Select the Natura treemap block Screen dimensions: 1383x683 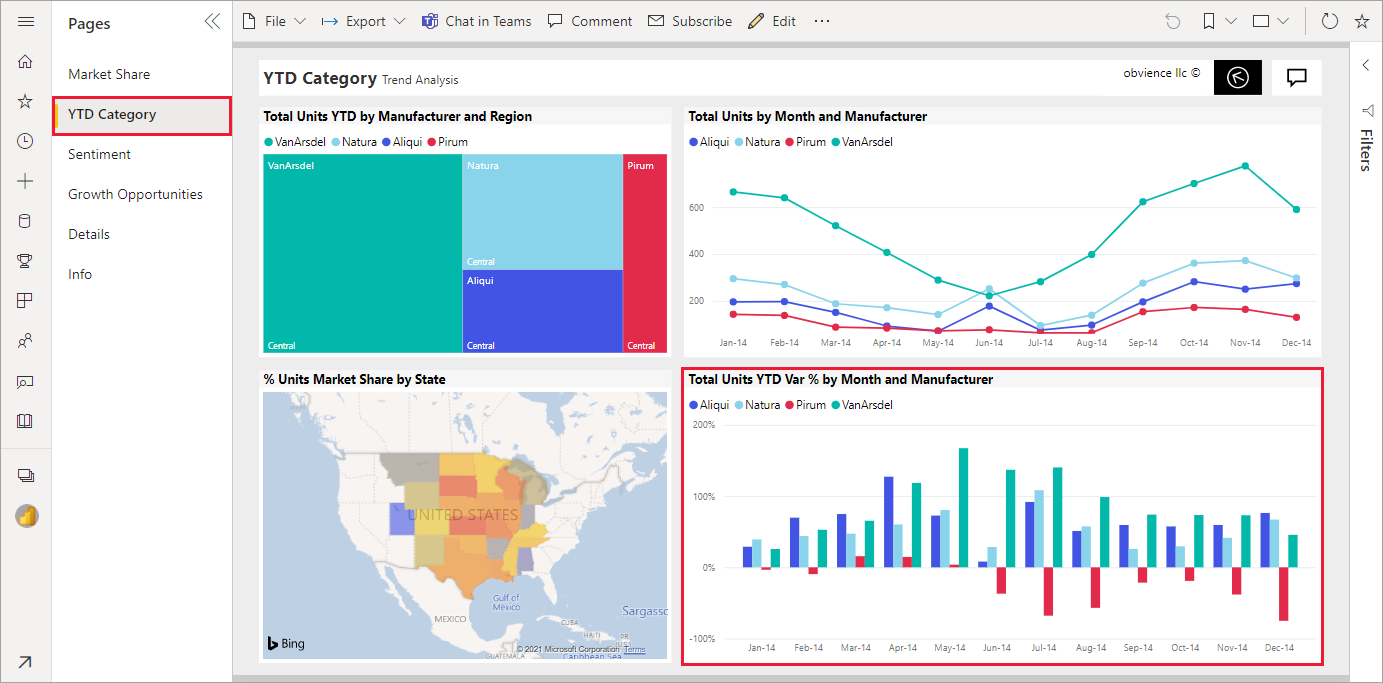542,212
